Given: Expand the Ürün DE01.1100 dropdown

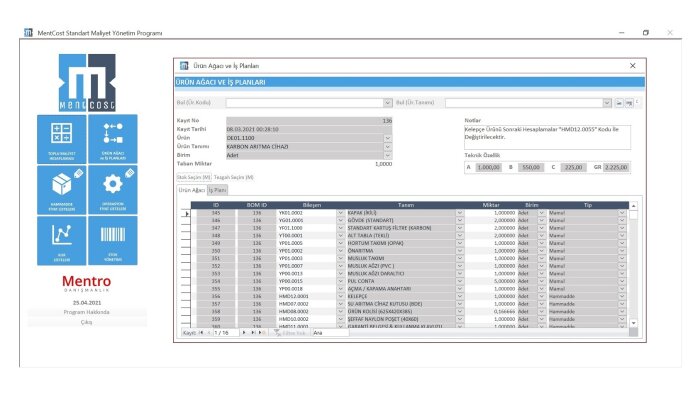Looking at the screenshot, I should [x=388, y=138].
